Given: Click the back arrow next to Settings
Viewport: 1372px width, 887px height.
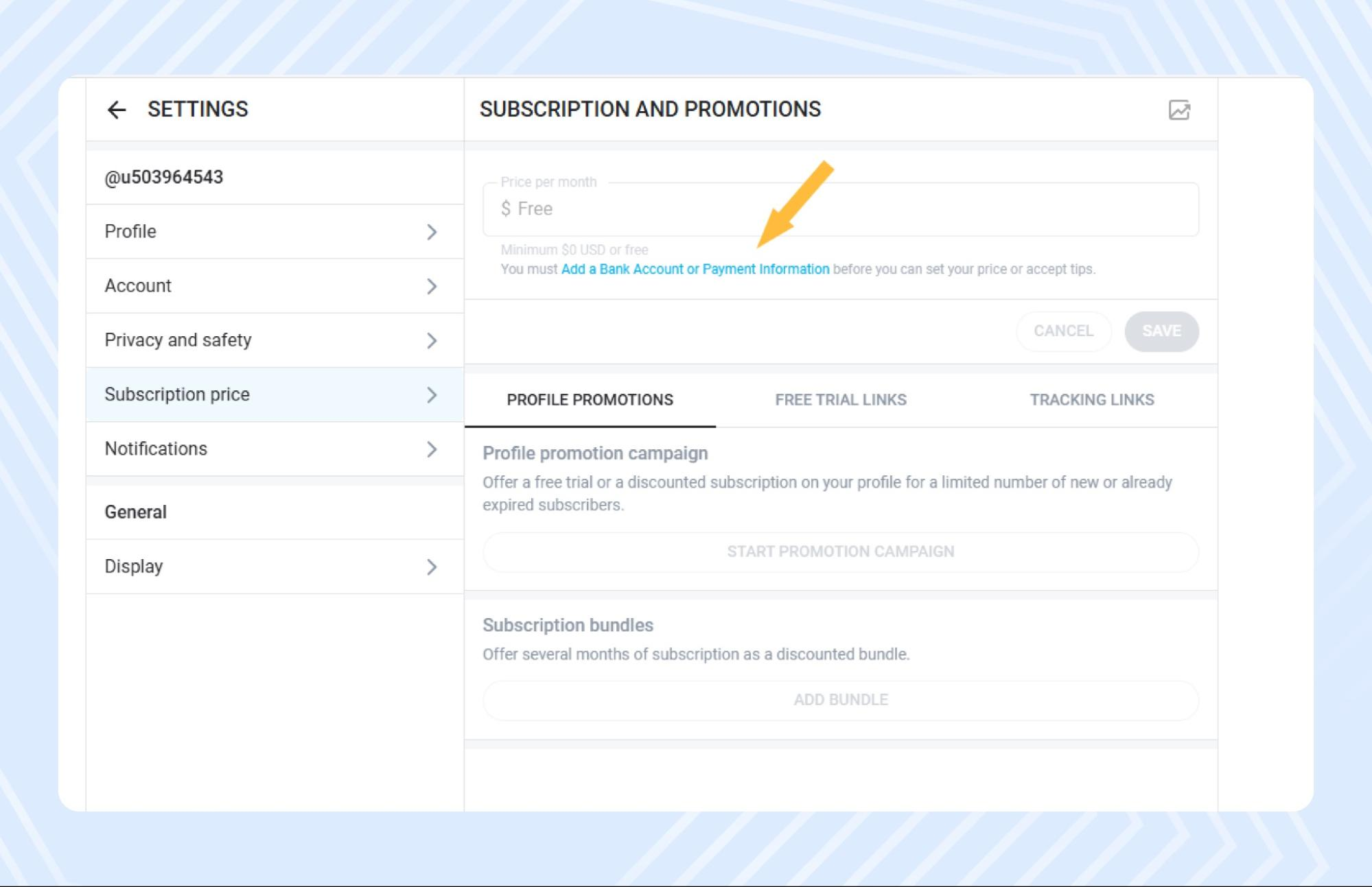Looking at the screenshot, I should (117, 110).
